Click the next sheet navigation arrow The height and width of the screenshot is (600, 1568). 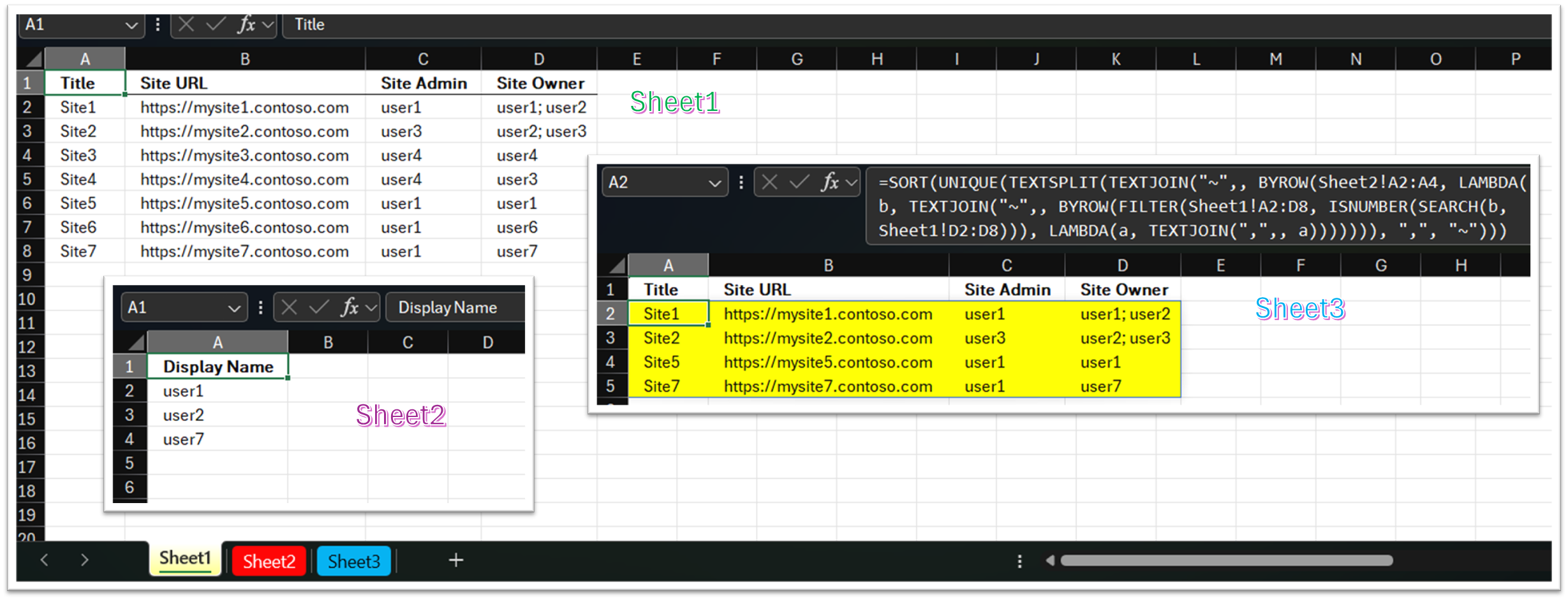84,560
